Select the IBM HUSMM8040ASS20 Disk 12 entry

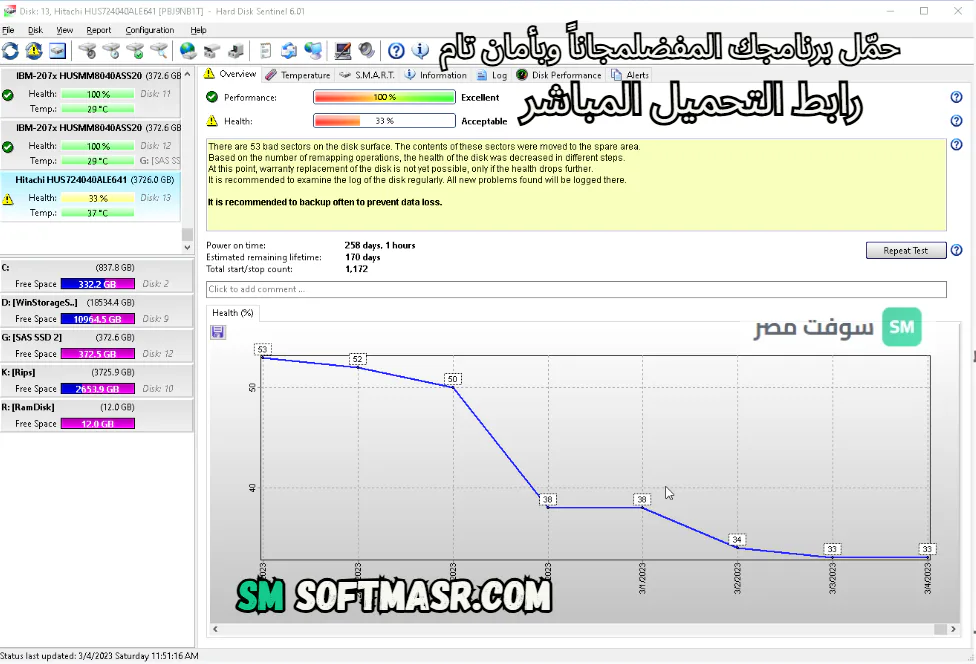(x=91, y=144)
